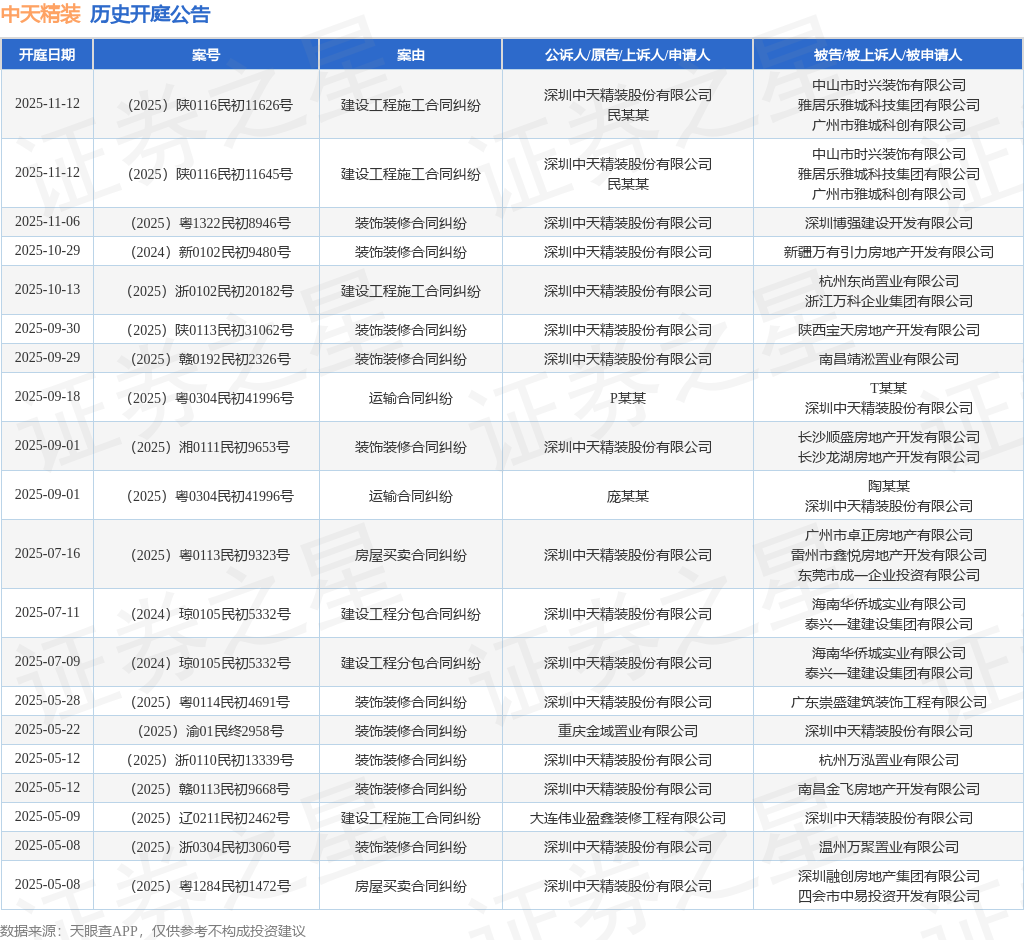Click plaintiff 重庆金域置业有限公司
This screenshot has width=1024, height=940.
point(628,731)
